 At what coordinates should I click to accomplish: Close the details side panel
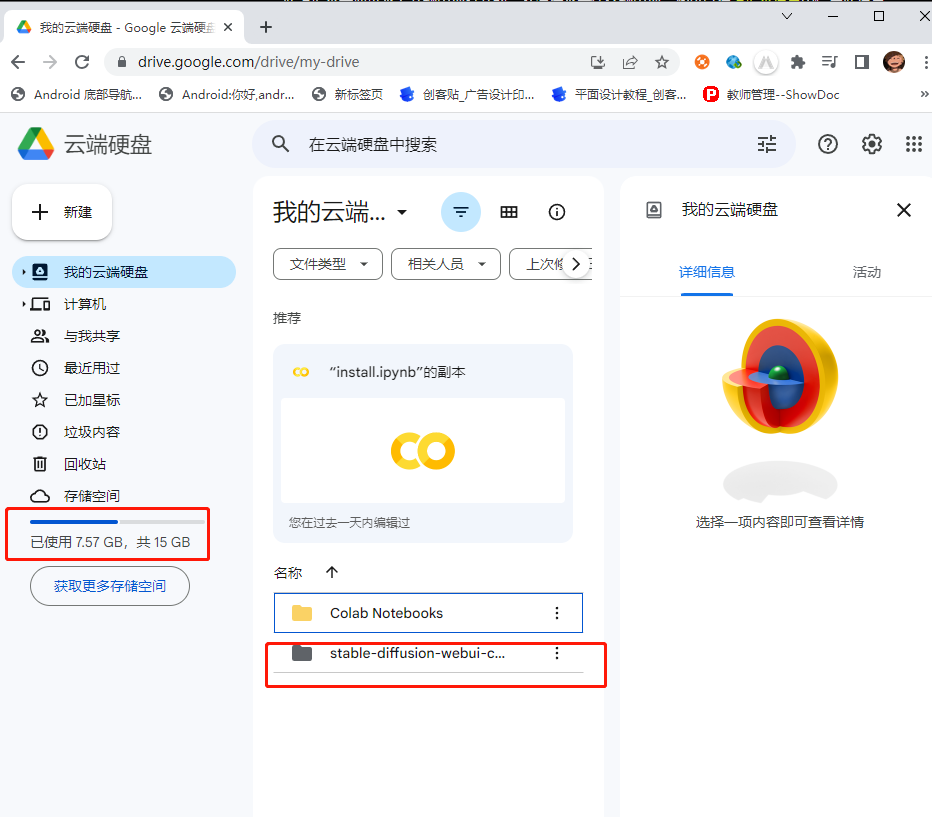[903, 210]
